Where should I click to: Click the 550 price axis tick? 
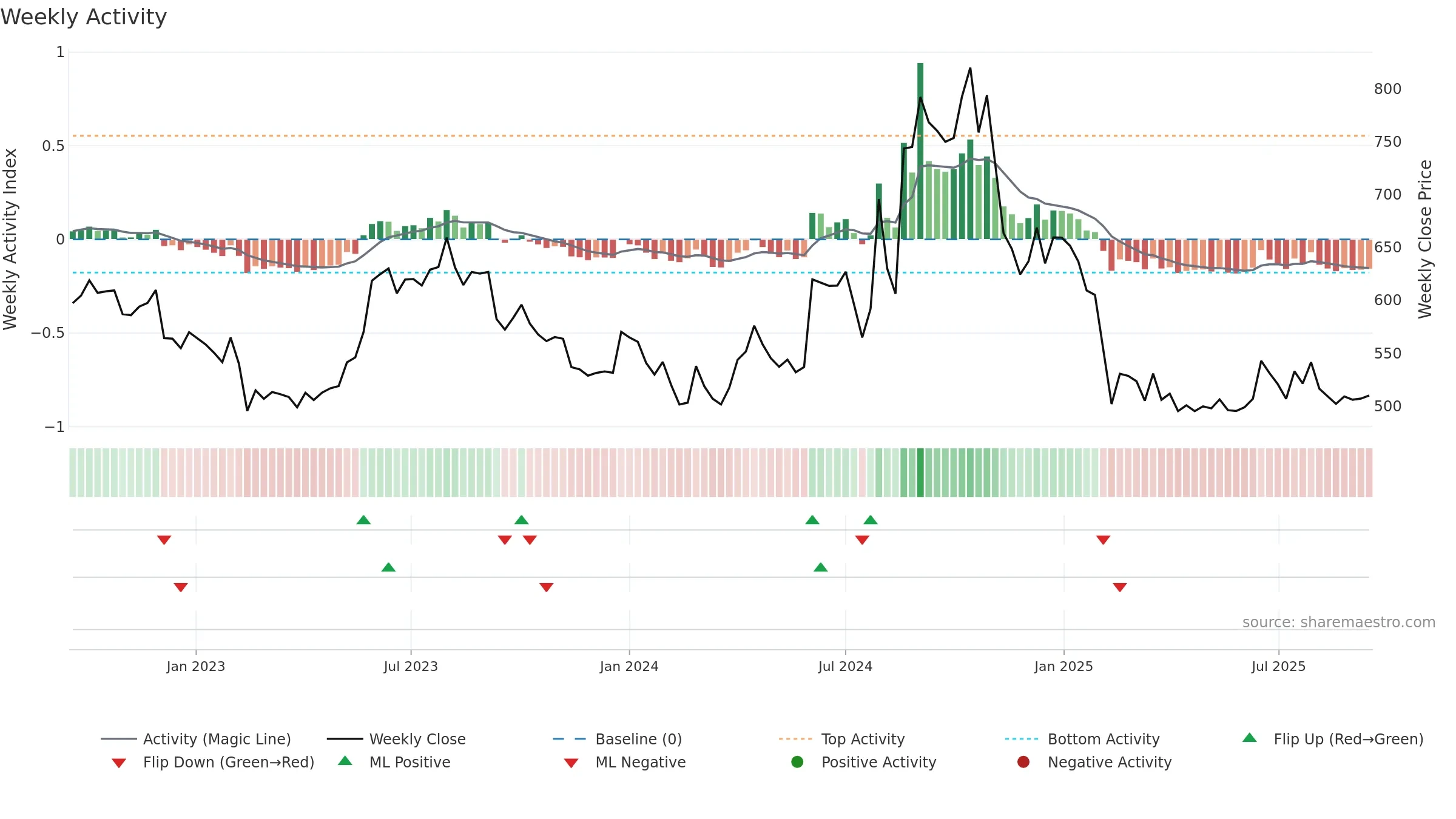click(1388, 353)
